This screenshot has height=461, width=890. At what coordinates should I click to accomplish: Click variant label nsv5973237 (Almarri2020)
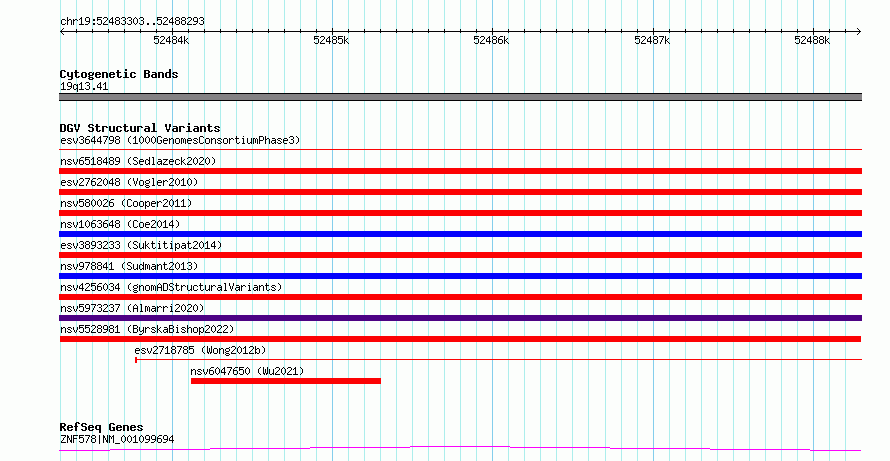click(x=132, y=308)
